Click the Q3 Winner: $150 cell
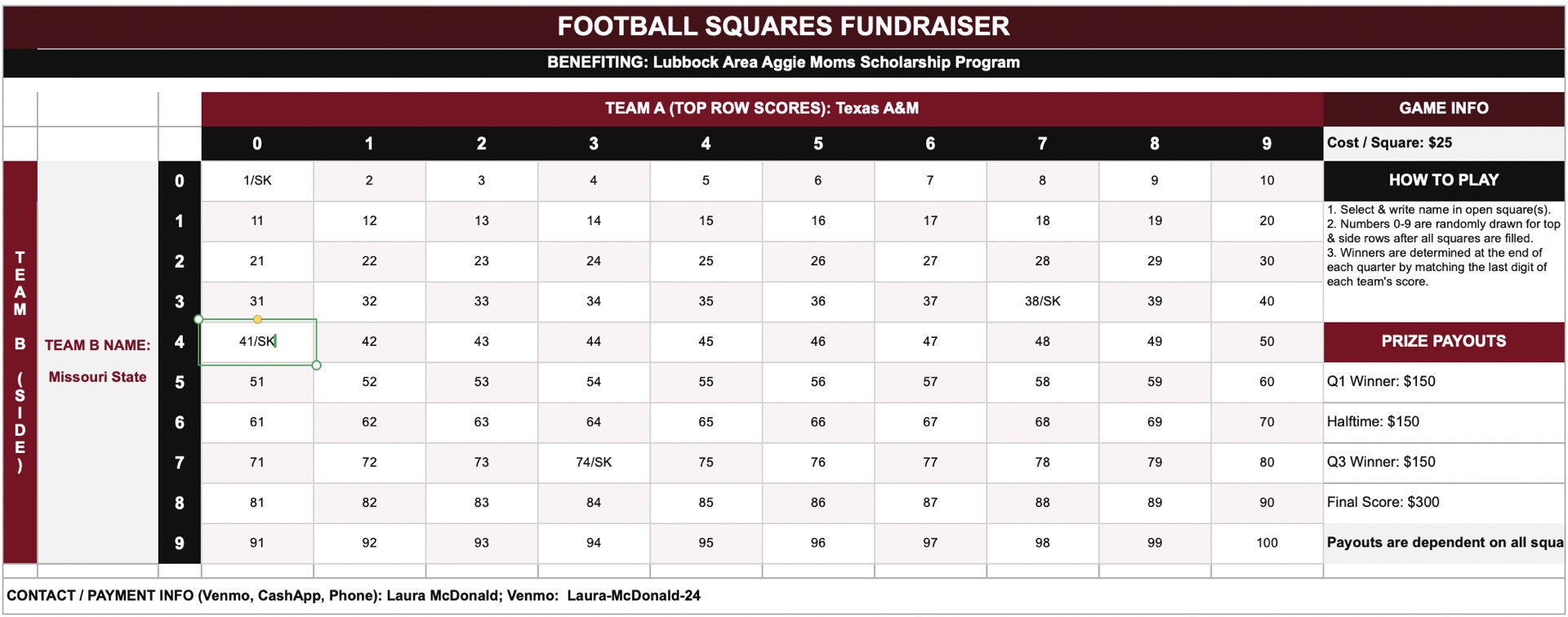The width and height of the screenshot is (1568, 617). (x=1444, y=462)
